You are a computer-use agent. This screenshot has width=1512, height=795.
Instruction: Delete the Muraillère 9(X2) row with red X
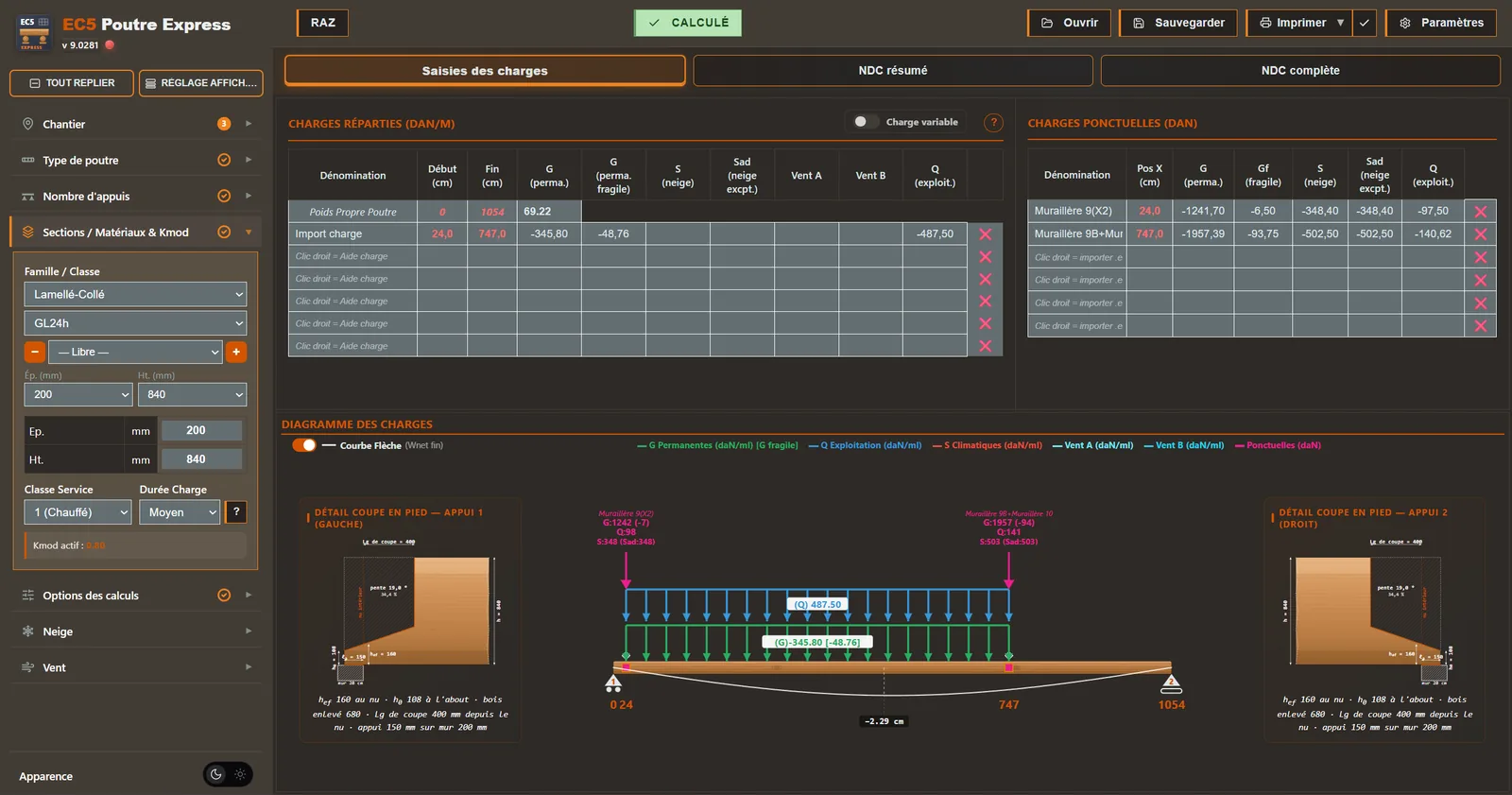(1480, 212)
